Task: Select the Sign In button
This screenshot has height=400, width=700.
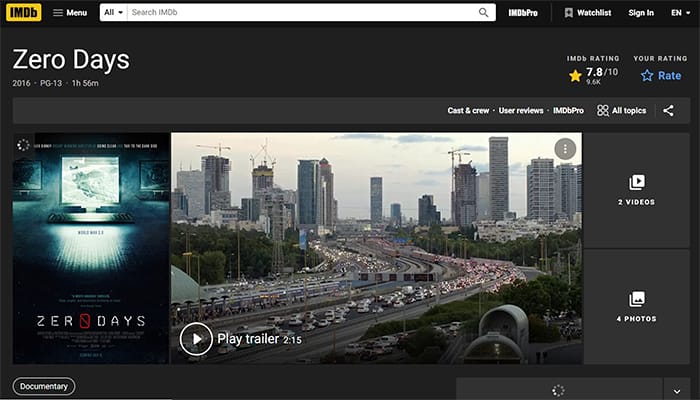Action: 641,13
